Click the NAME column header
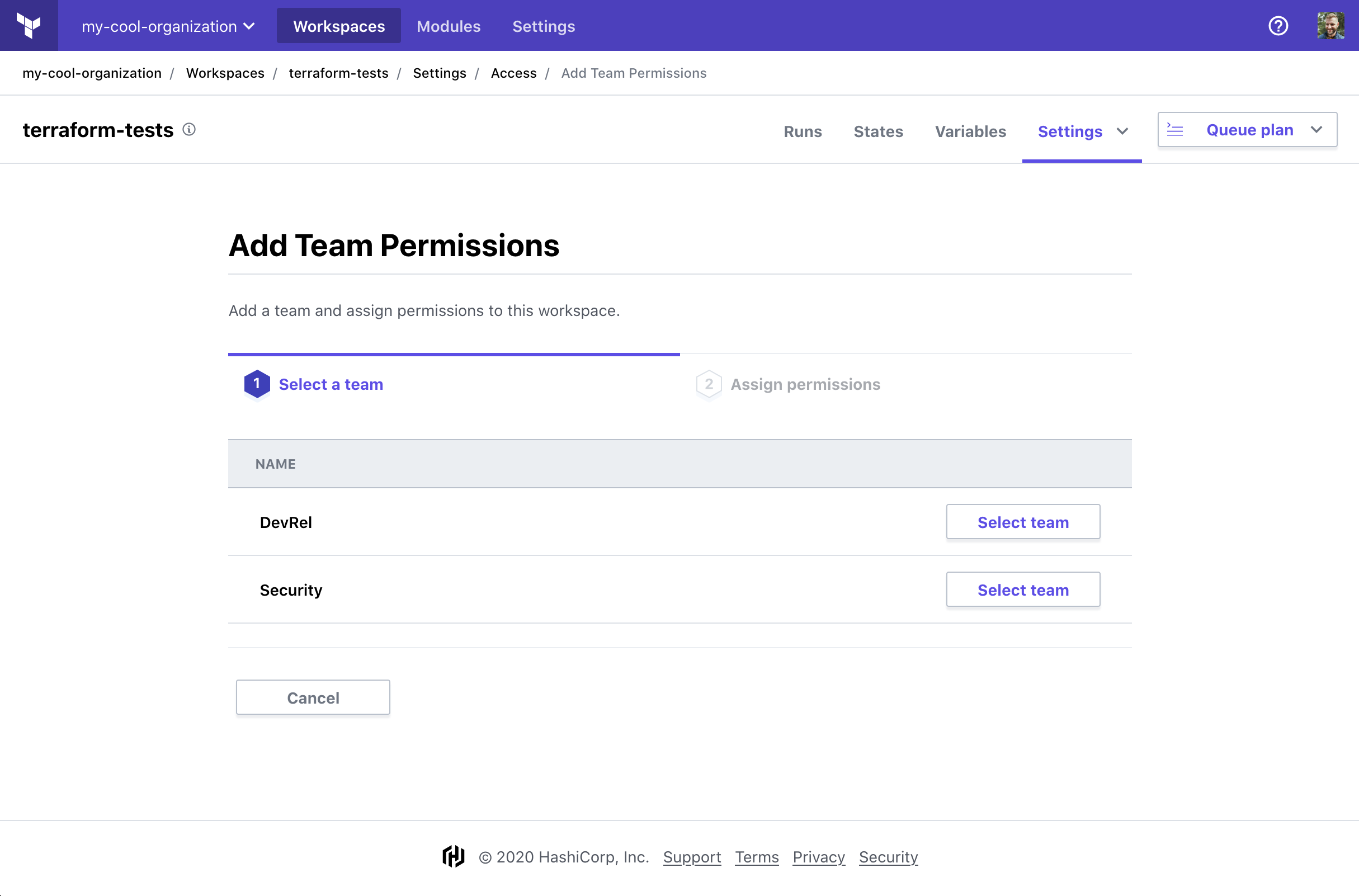 [275, 464]
